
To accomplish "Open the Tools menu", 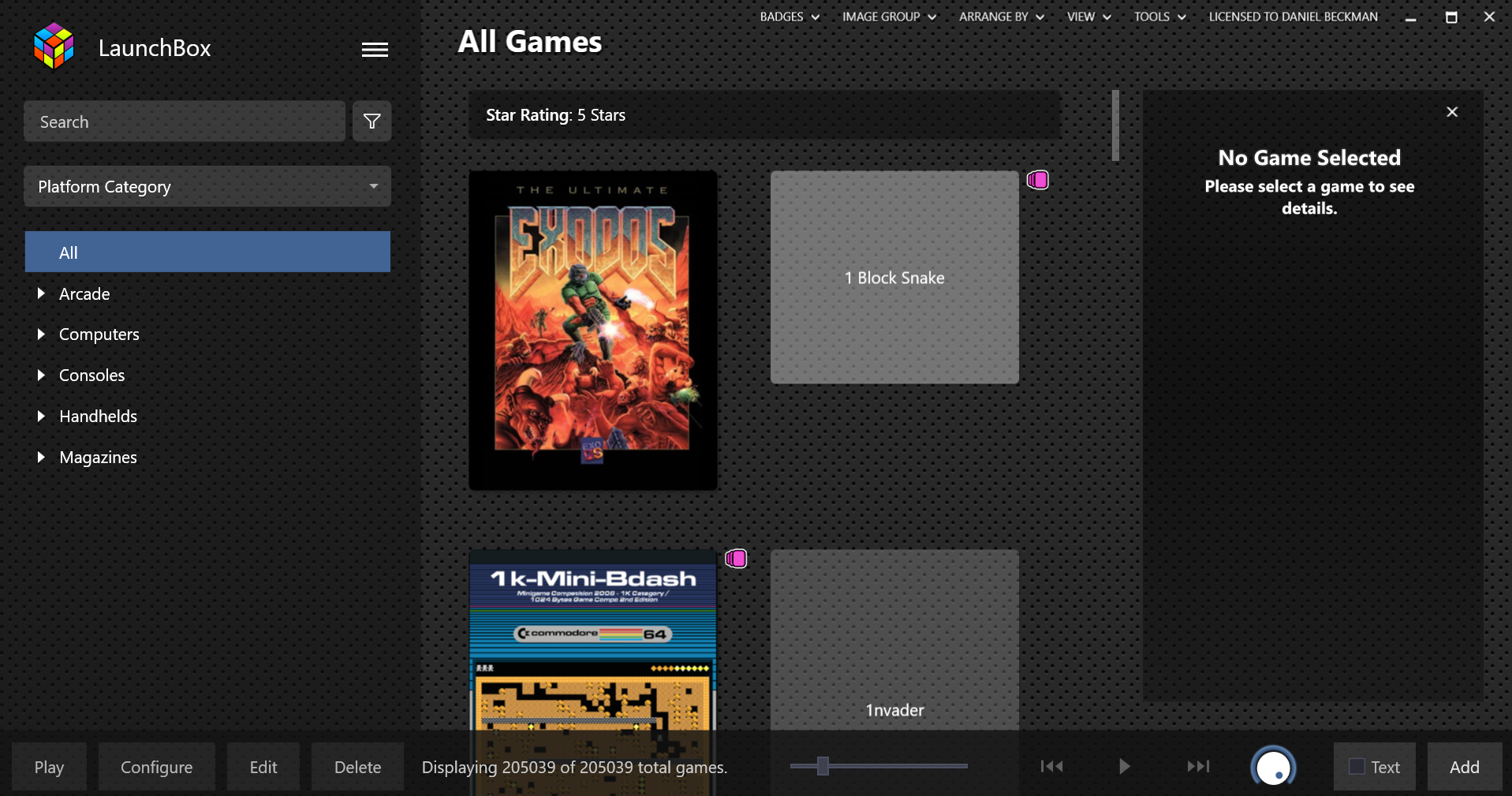I will [x=1159, y=17].
